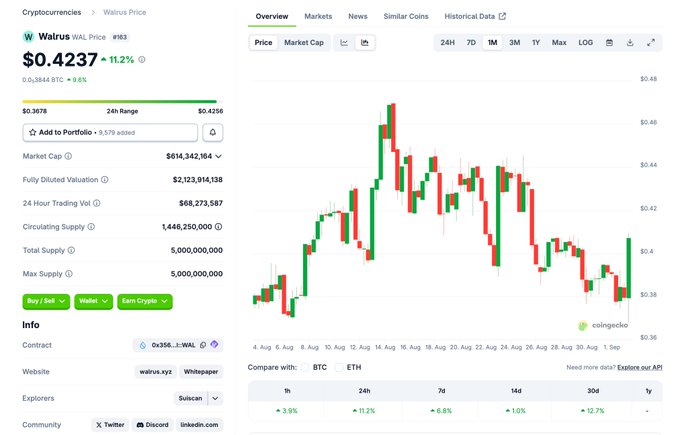Image resolution: width=680 pixels, height=435 pixels.
Task: Enable the ETH compare checkbox
Action: (x=339, y=367)
